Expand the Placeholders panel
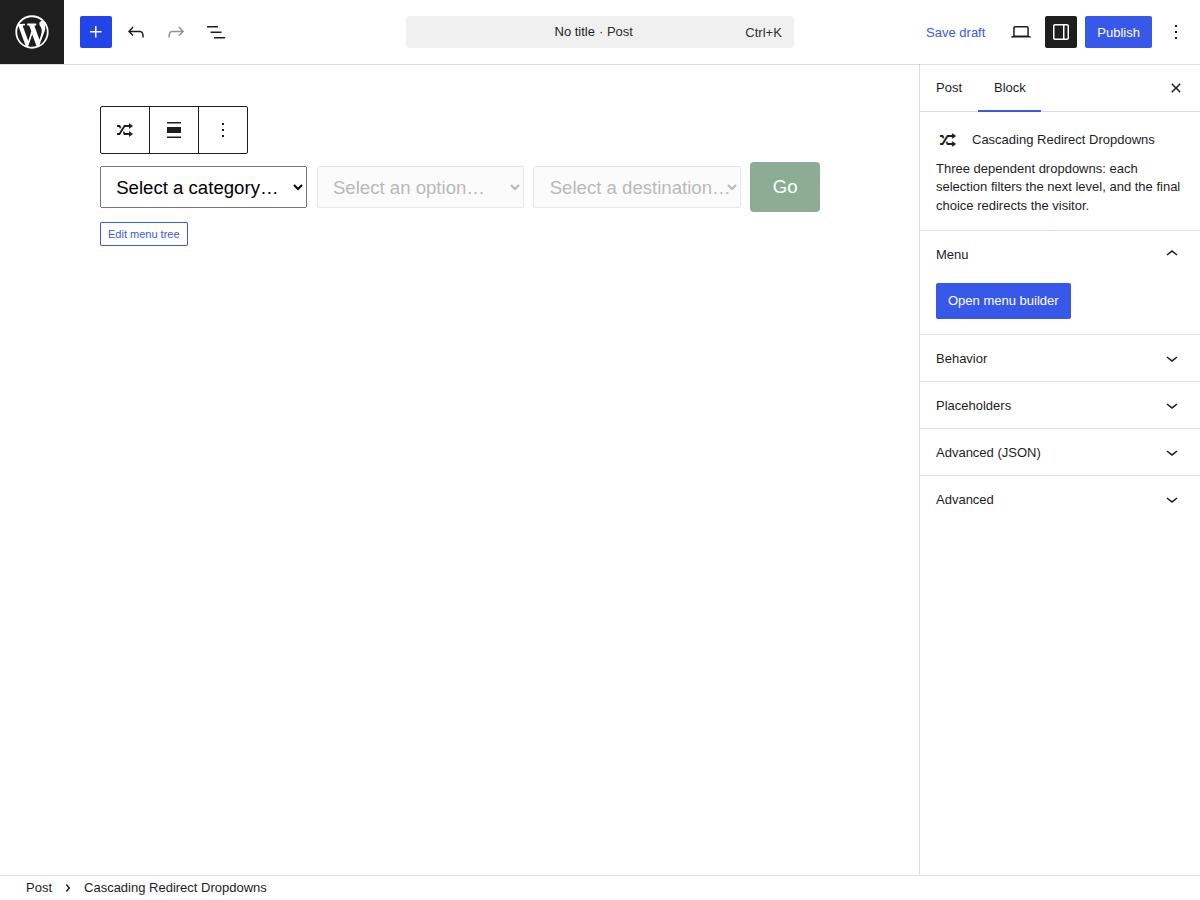This screenshot has height=900, width=1200. pyautogui.click(x=1060, y=405)
